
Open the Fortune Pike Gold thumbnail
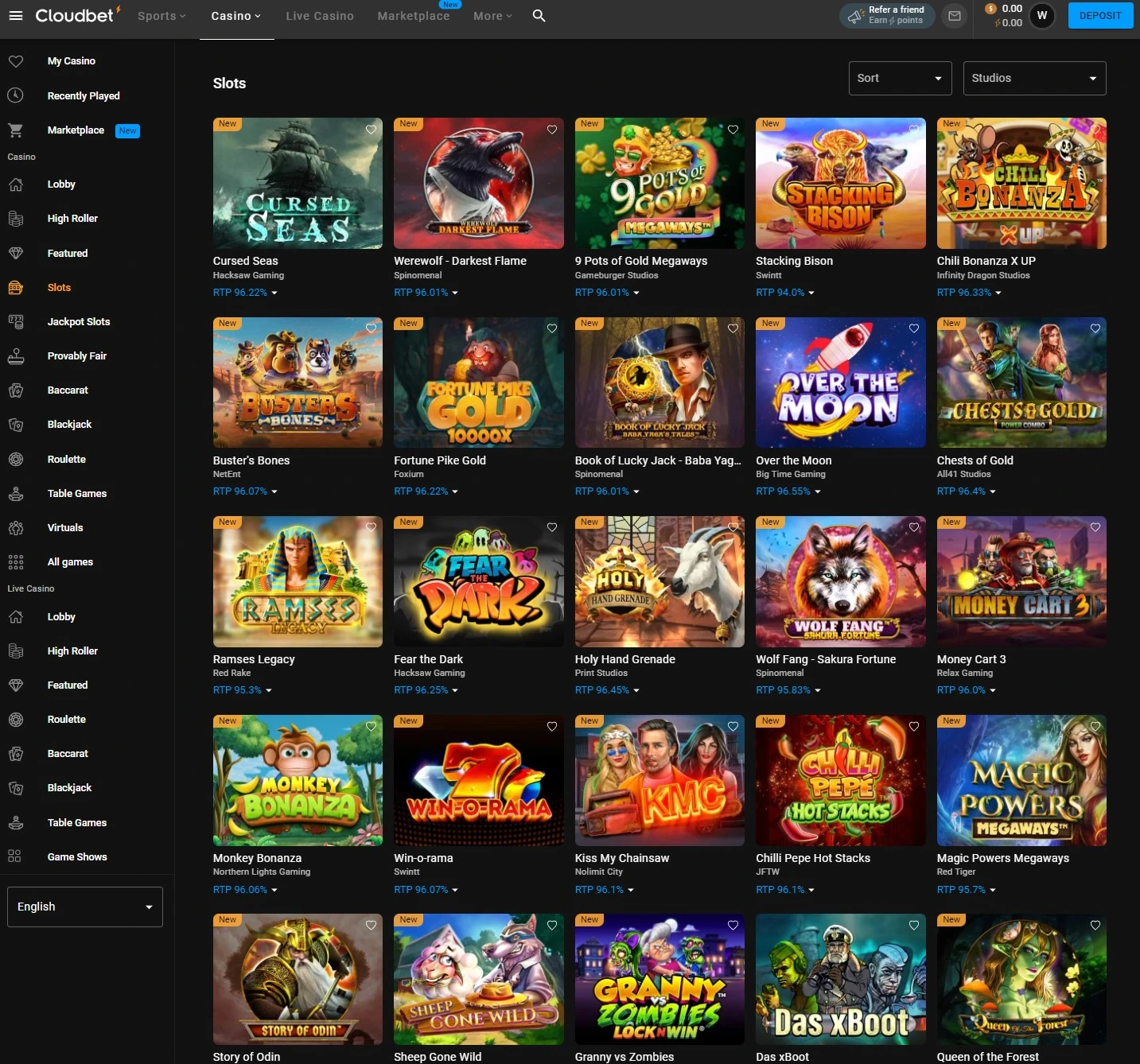(x=479, y=382)
